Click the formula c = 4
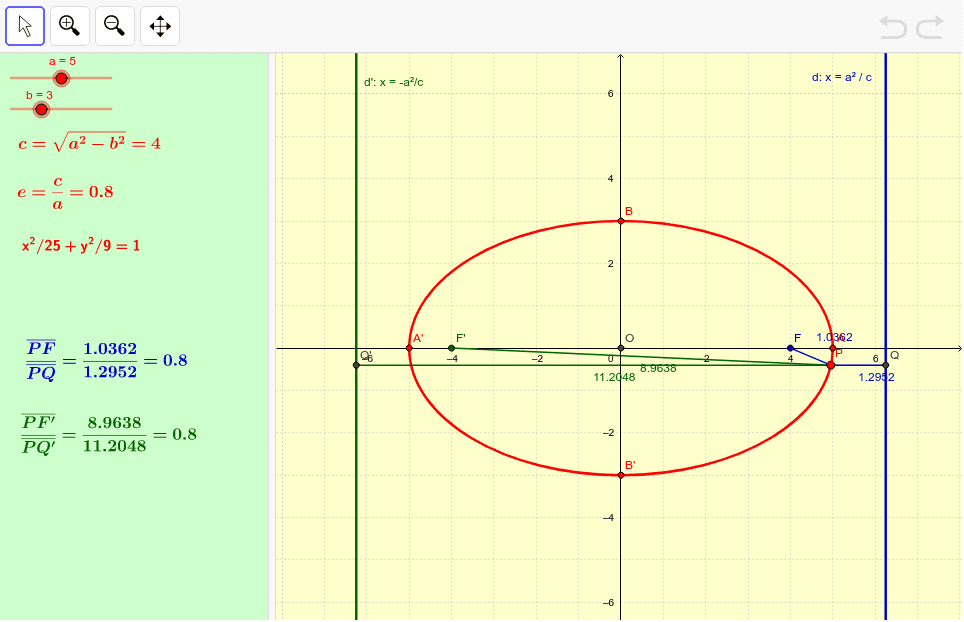Screen dimensions: 964x622 [89, 143]
